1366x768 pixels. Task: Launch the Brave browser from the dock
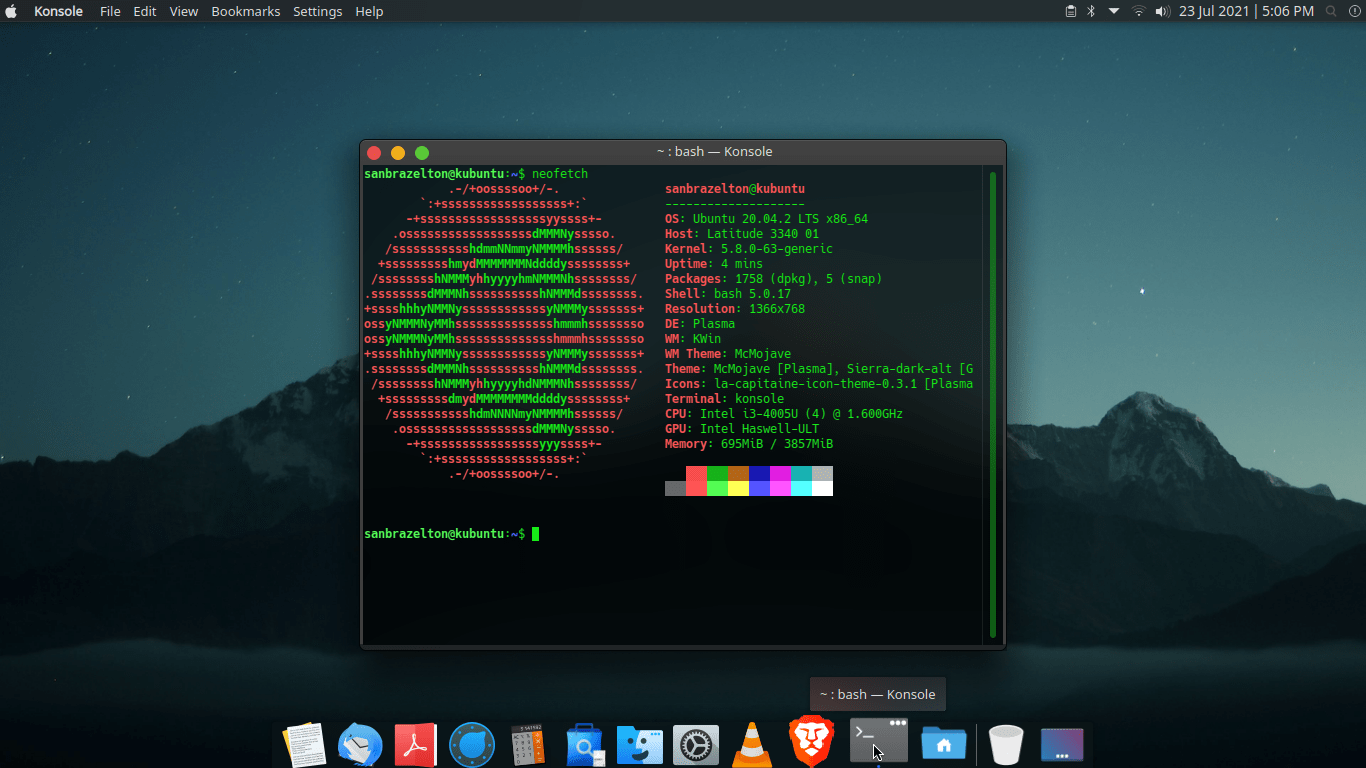coord(810,744)
